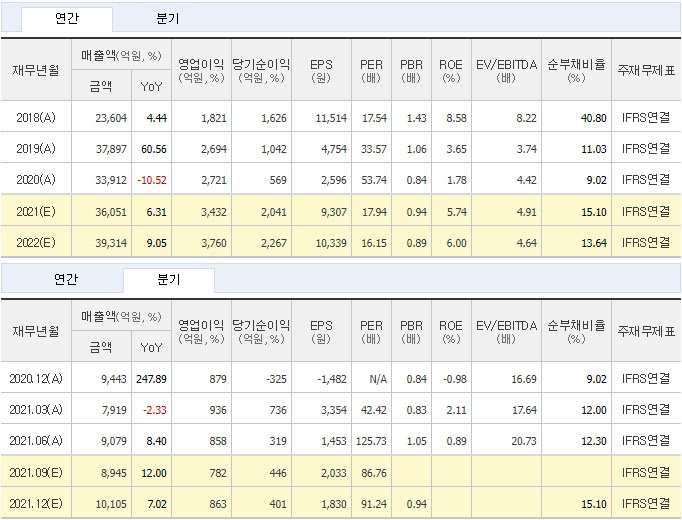
Task: Click the 2021.03(A) quarterly row label
Action: [x=36, y=410]
